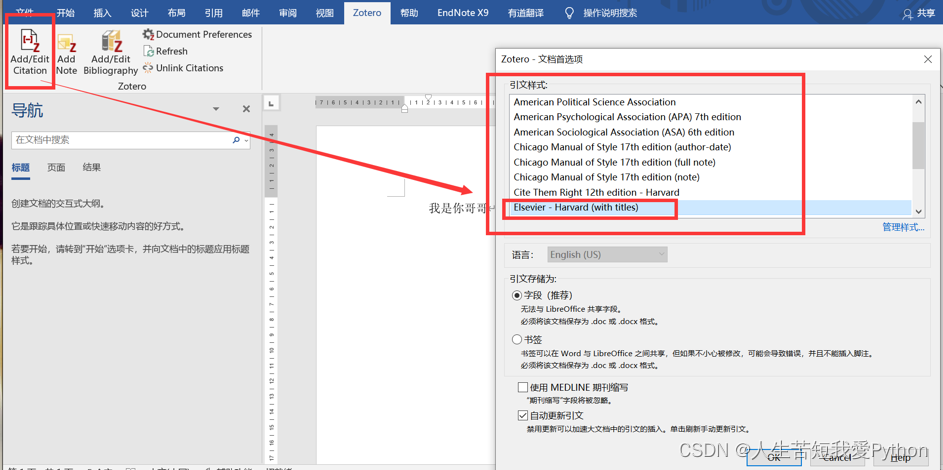This screenshot has height=470, width=943.
Task: Open the 有道翻译 tab
Action: (524, 13)
